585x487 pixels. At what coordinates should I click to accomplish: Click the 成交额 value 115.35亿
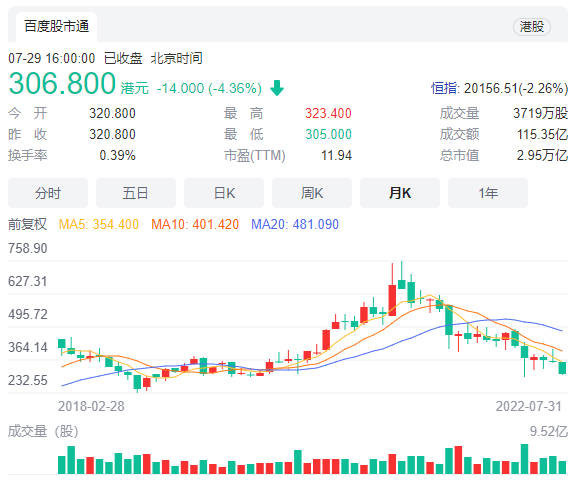pos(542,134)
